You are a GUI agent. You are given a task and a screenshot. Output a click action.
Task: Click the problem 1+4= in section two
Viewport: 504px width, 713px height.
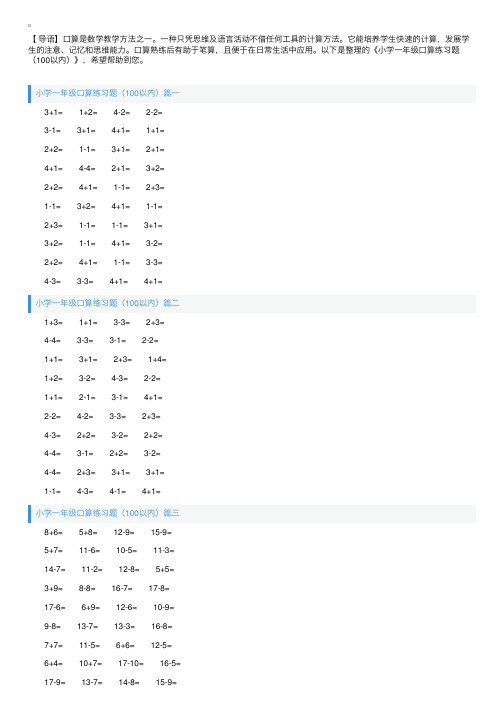[157, 360]
